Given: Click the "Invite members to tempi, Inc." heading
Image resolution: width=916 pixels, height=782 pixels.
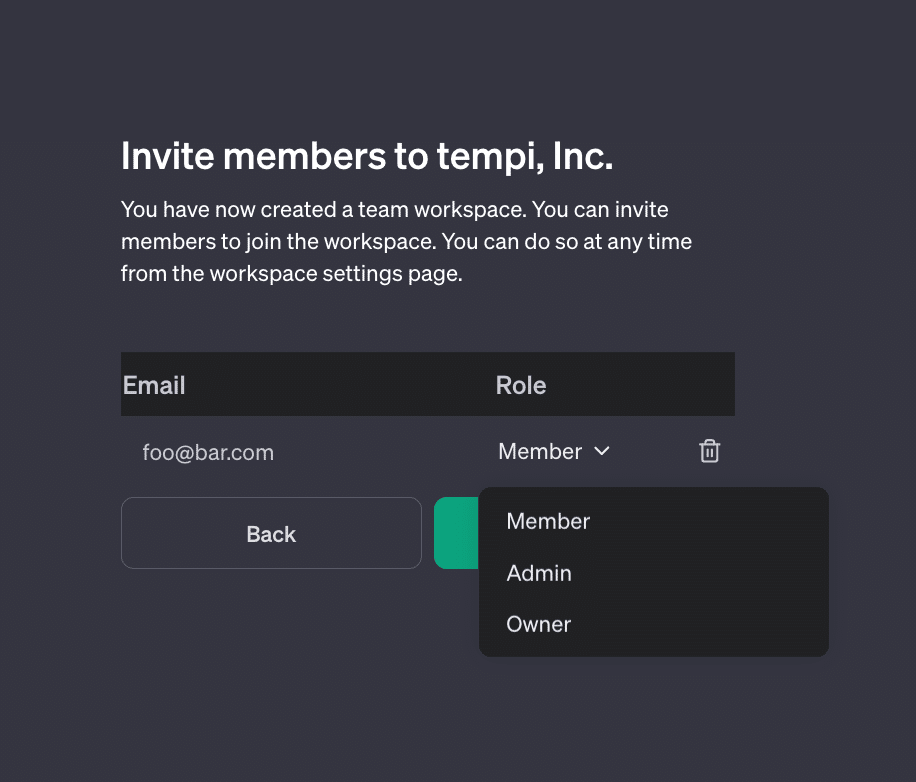Looking at the screenshot, I should pyautogui.click(x=366, y=156).
